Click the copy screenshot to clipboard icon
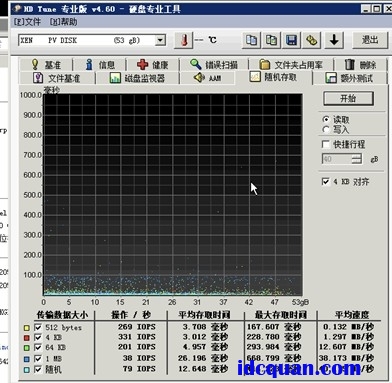 (271, 41)
